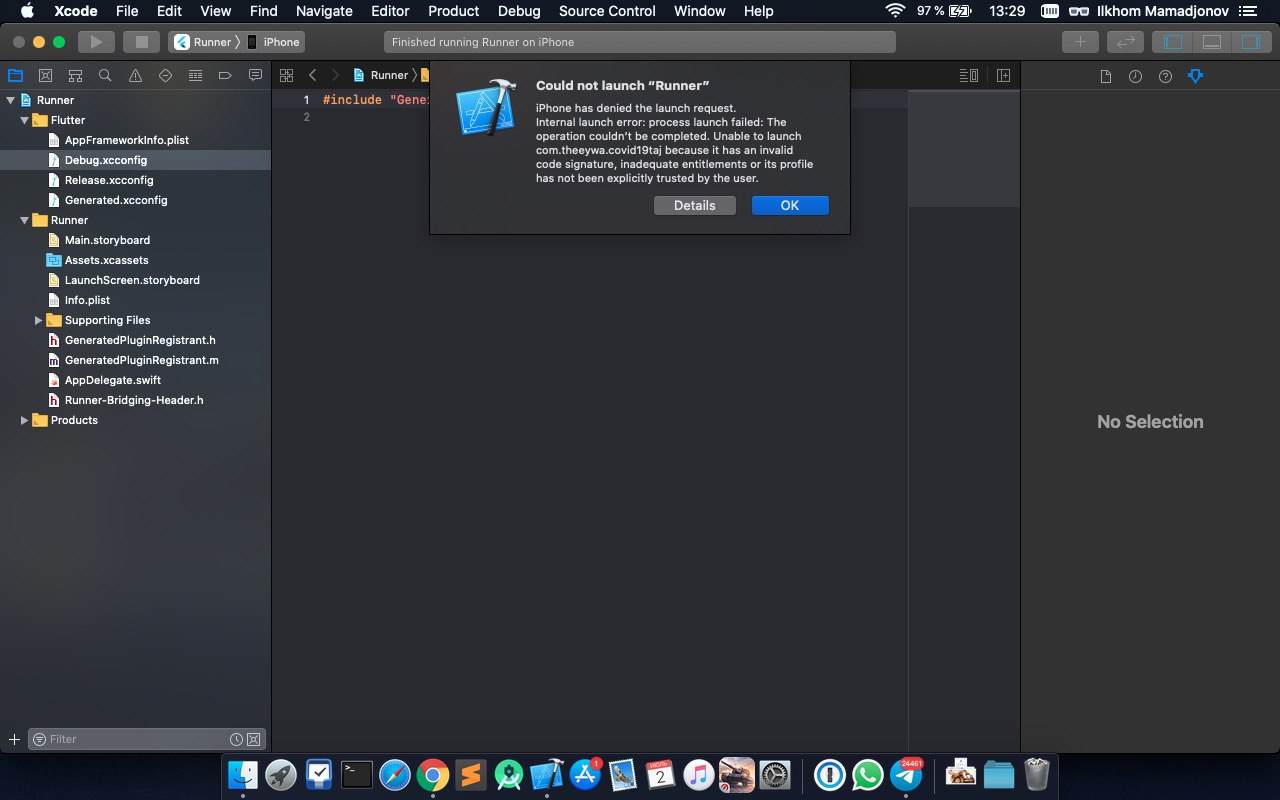Open the Debug navigator icon

195,75
